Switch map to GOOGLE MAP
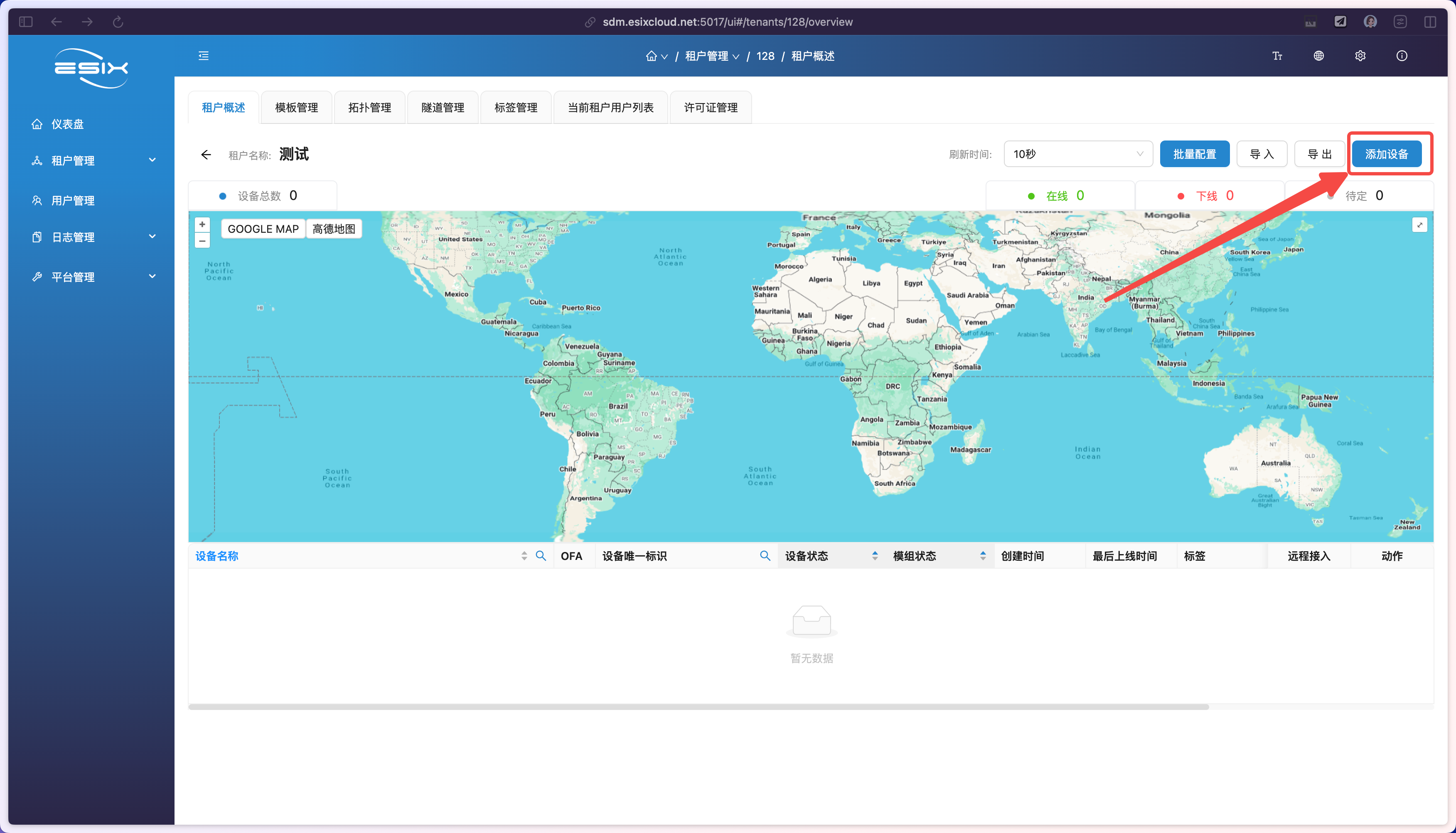The height and width of the screenshot is (833, 1456). tap(263, 229)
